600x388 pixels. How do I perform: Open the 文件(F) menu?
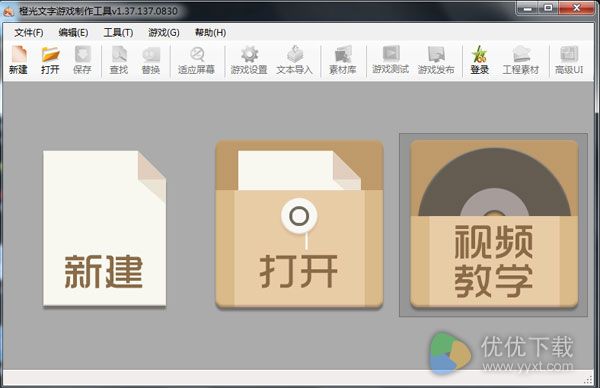pos(29,33)
